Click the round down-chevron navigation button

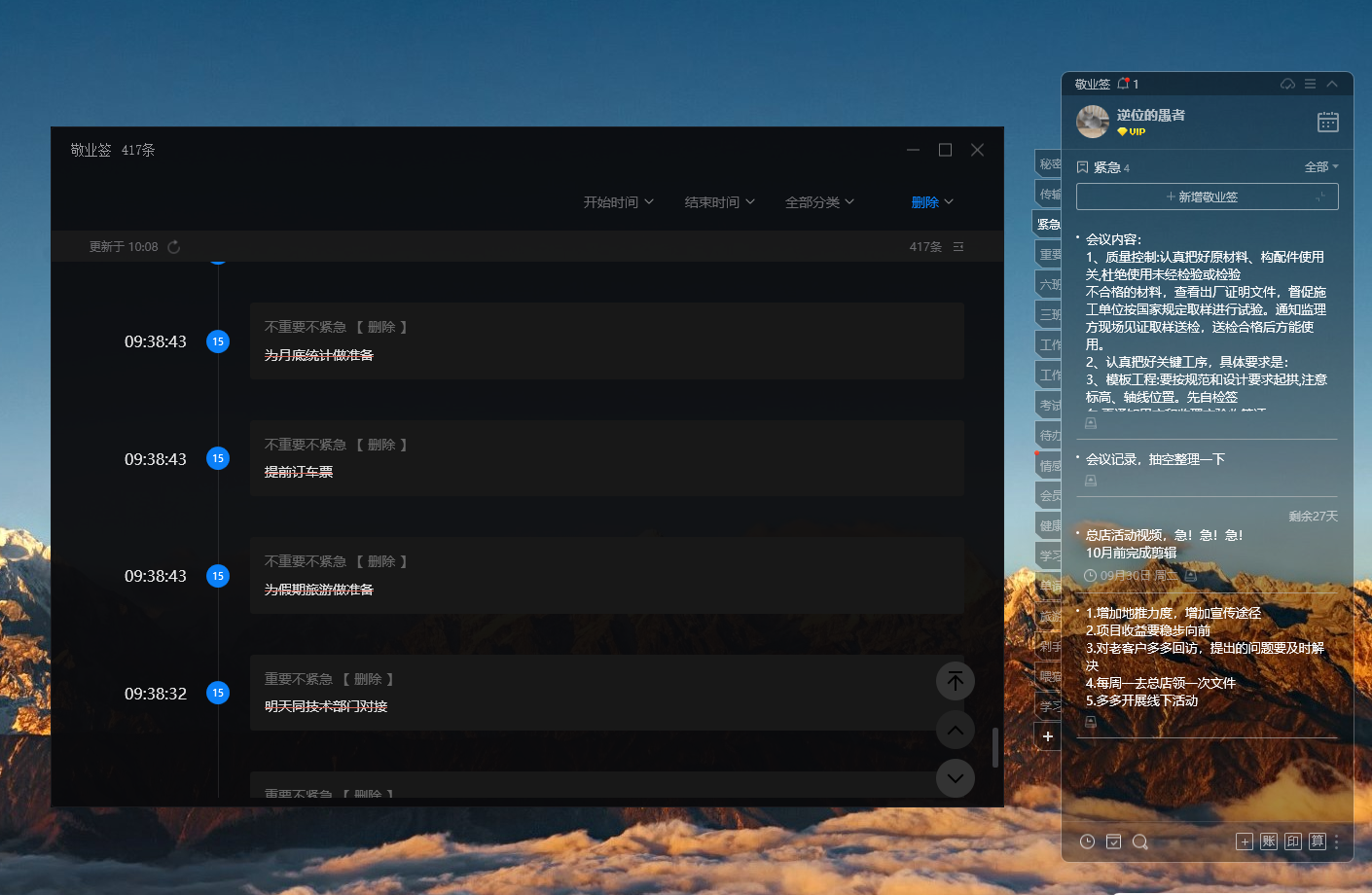(956, 778)
